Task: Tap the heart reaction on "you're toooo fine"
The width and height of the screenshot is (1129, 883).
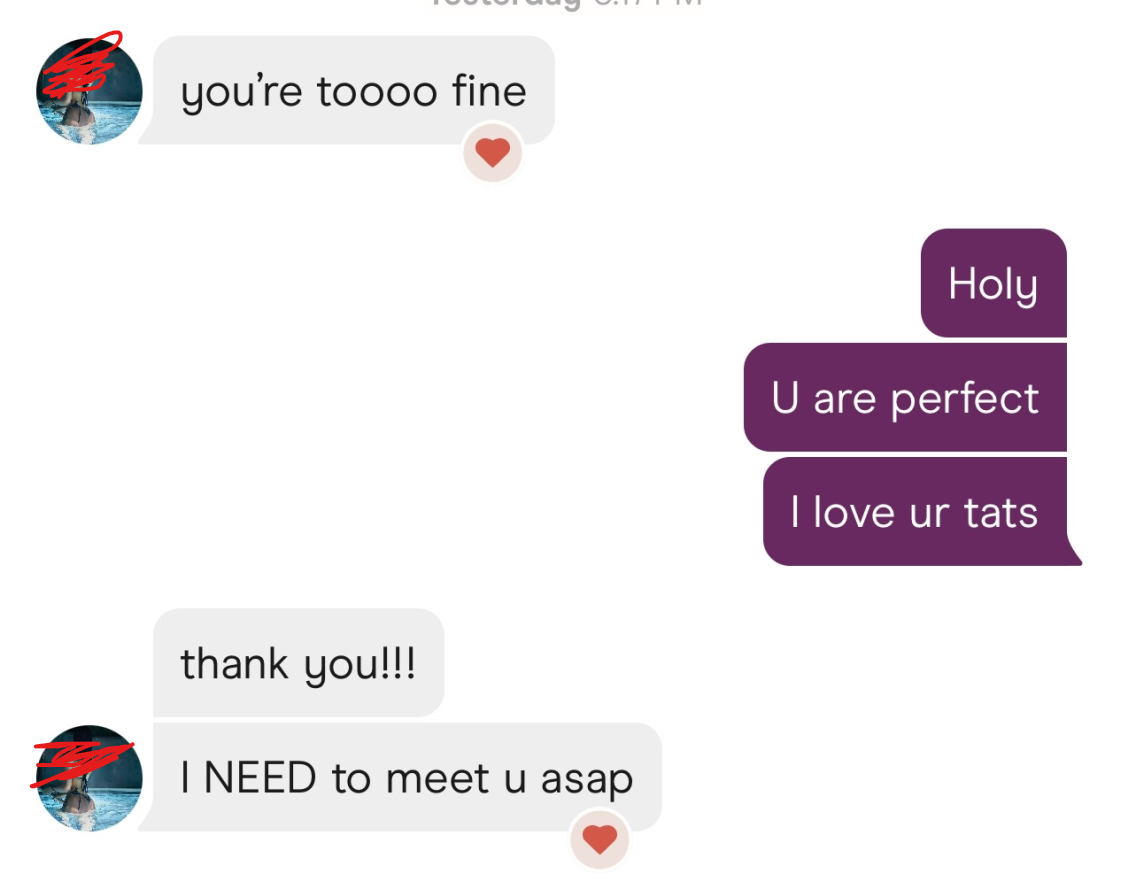Action: click(x=492, y=152)
